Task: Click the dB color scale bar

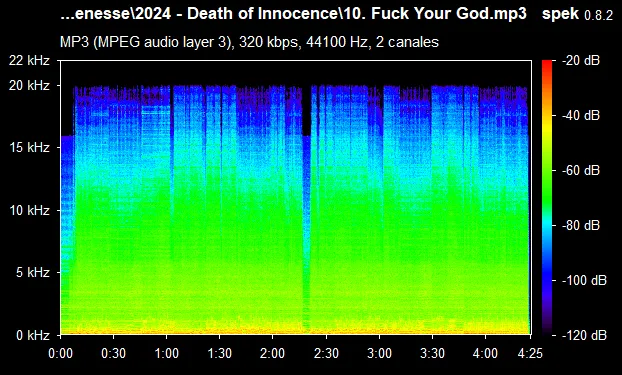Action: tap(547, 198)
